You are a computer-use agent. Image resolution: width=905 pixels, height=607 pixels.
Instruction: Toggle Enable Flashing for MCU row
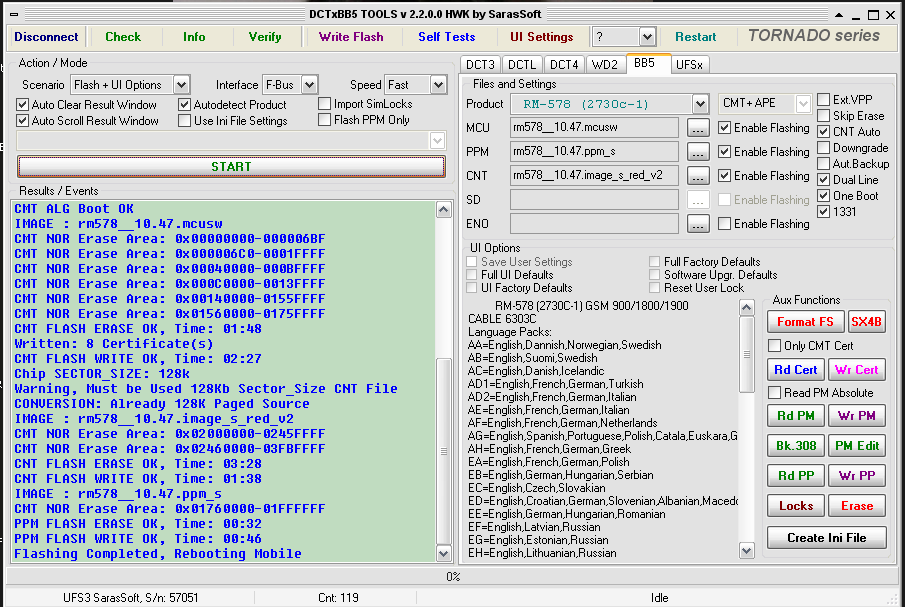[x=724, y=128]
